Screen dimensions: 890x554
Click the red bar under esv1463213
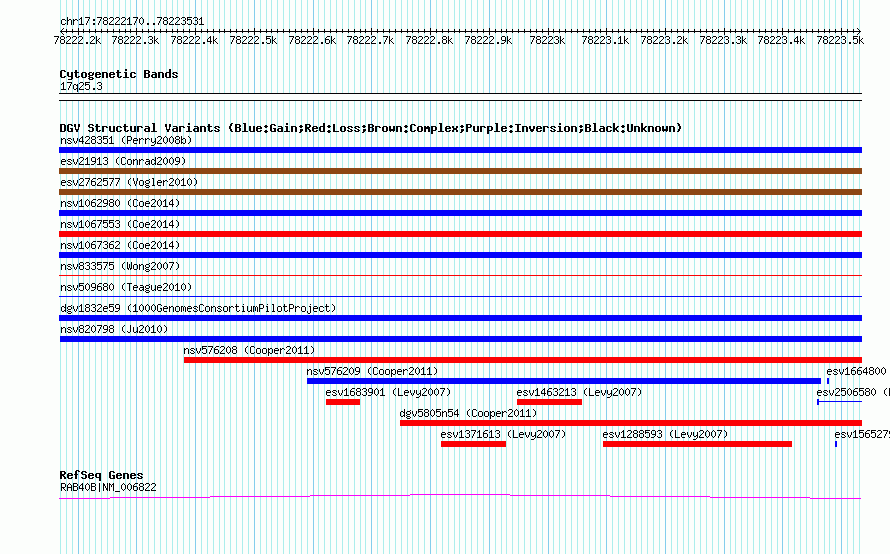[x=549, y=402]
